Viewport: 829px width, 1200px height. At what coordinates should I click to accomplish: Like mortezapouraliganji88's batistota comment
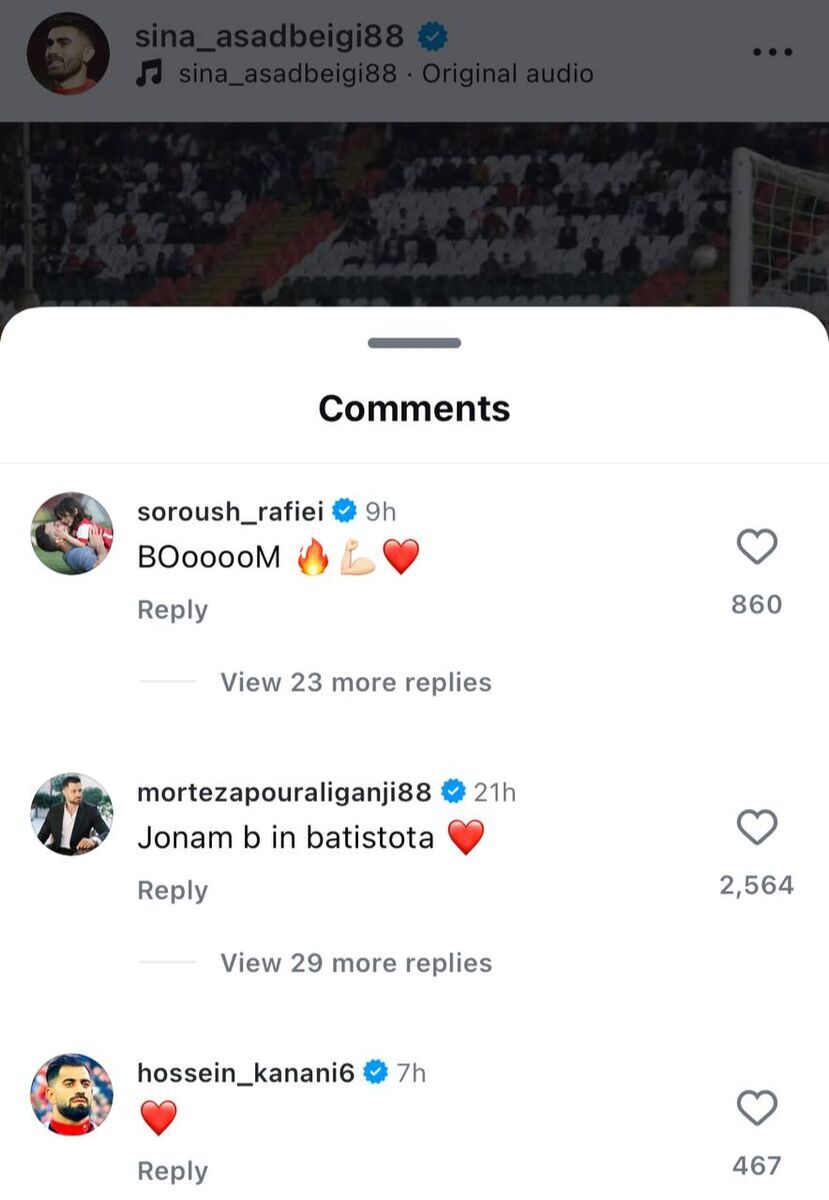click(757, 828)
